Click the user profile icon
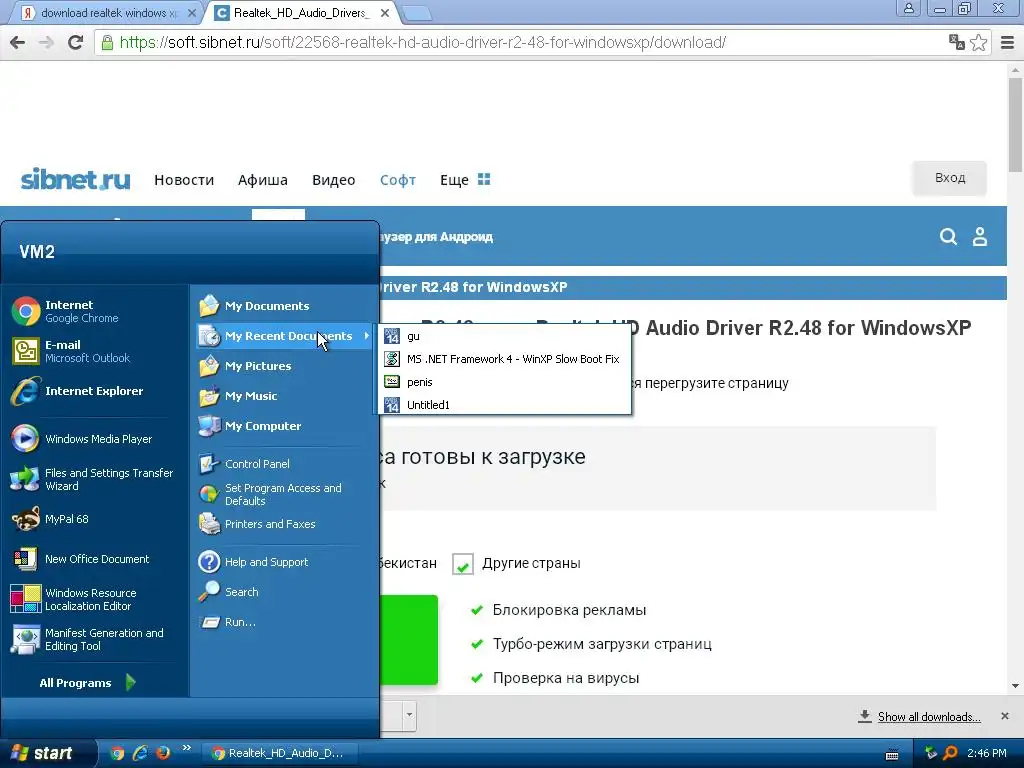The image size is (1024, 768). pyautogui.click(x=980, y=236)
